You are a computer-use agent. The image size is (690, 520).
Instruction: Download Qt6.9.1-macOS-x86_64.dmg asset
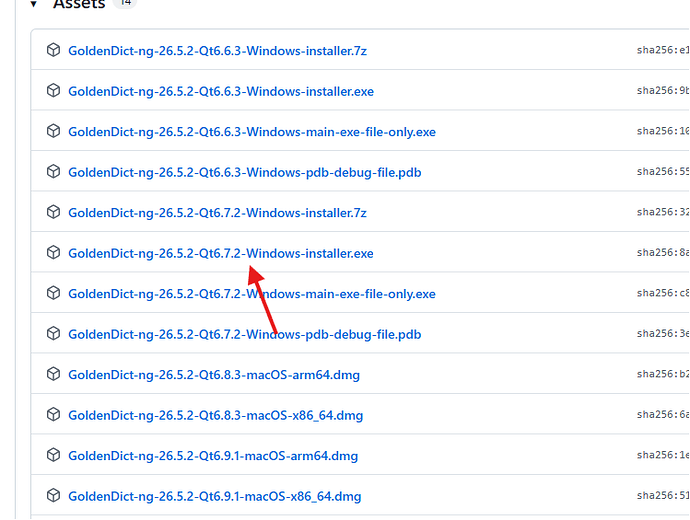pos(215,496)
